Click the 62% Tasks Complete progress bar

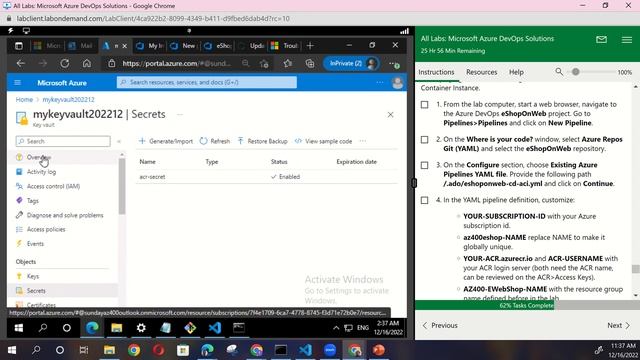(x=527, y=305)
